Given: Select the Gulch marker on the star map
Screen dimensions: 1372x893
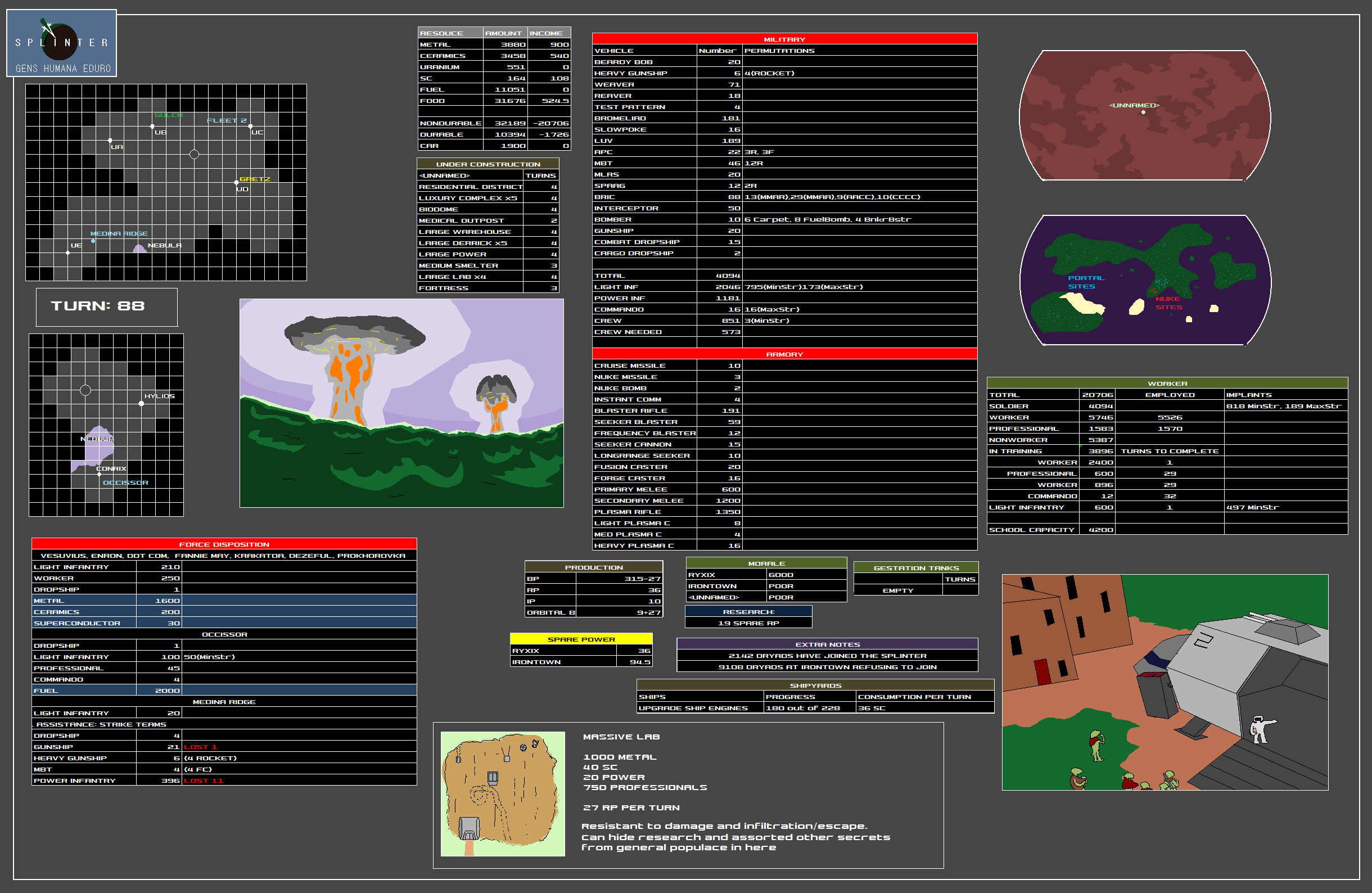Looking at the screenshot, I should coord(168,115).
